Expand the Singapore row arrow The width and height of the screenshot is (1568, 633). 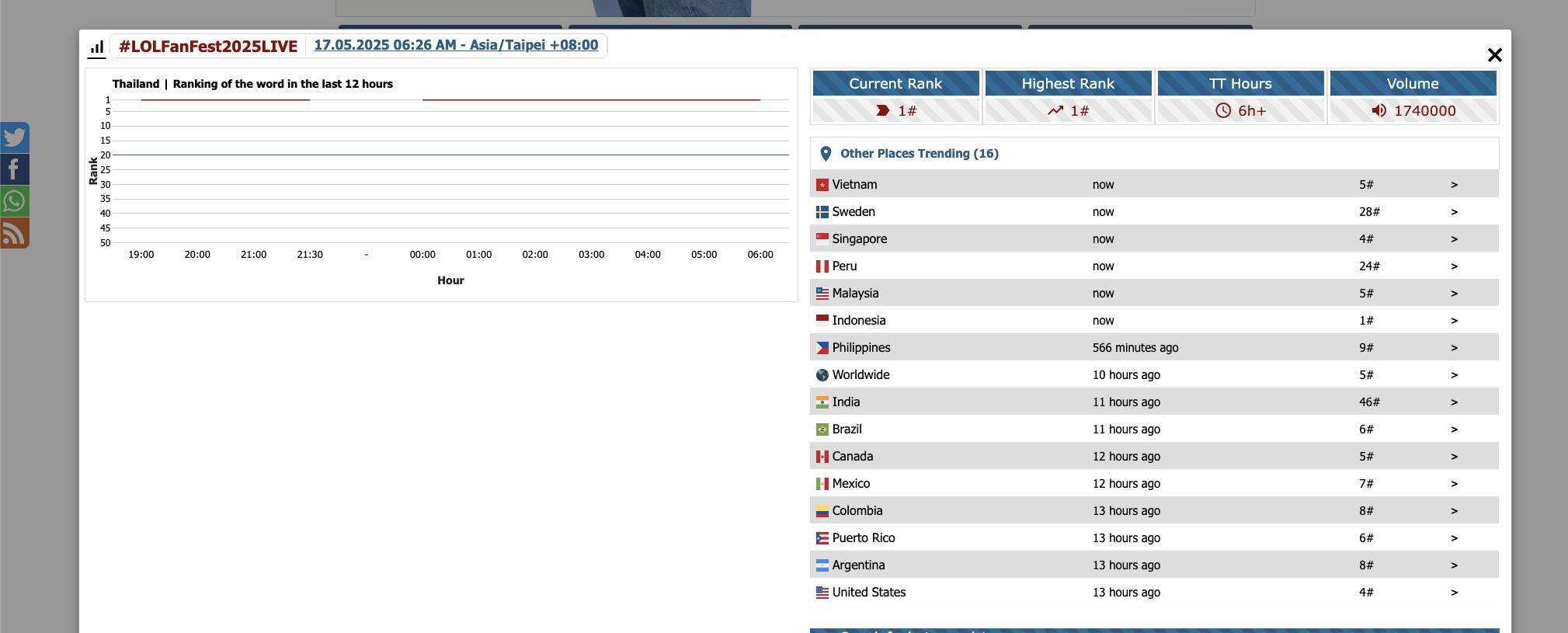[x=1454, y=239]
